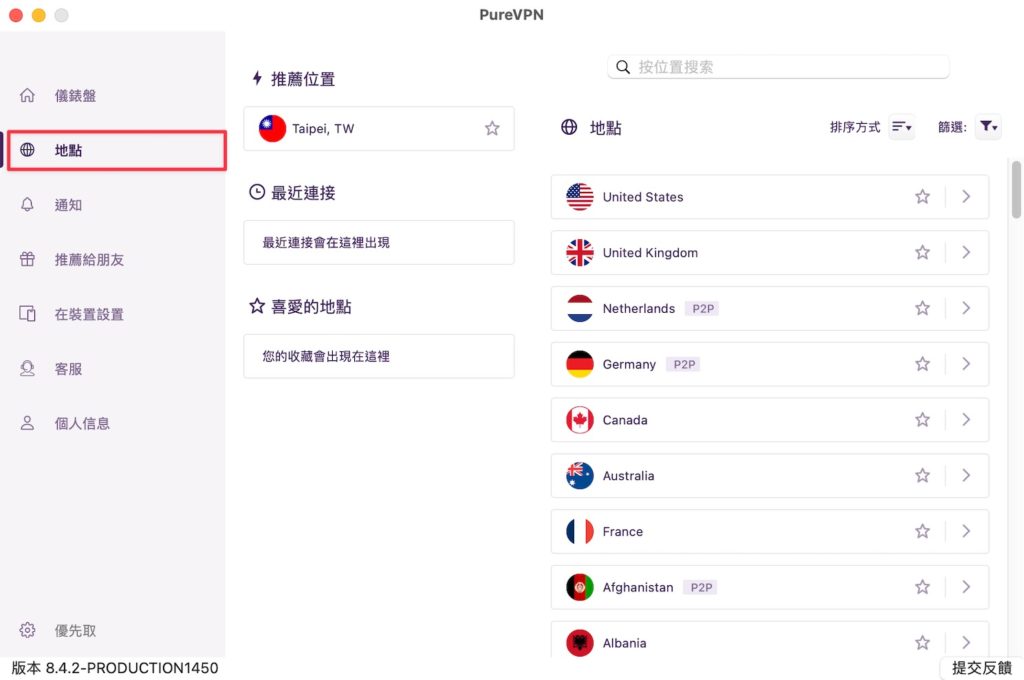Favorite United Kingdom with star

tap(922, 252)
